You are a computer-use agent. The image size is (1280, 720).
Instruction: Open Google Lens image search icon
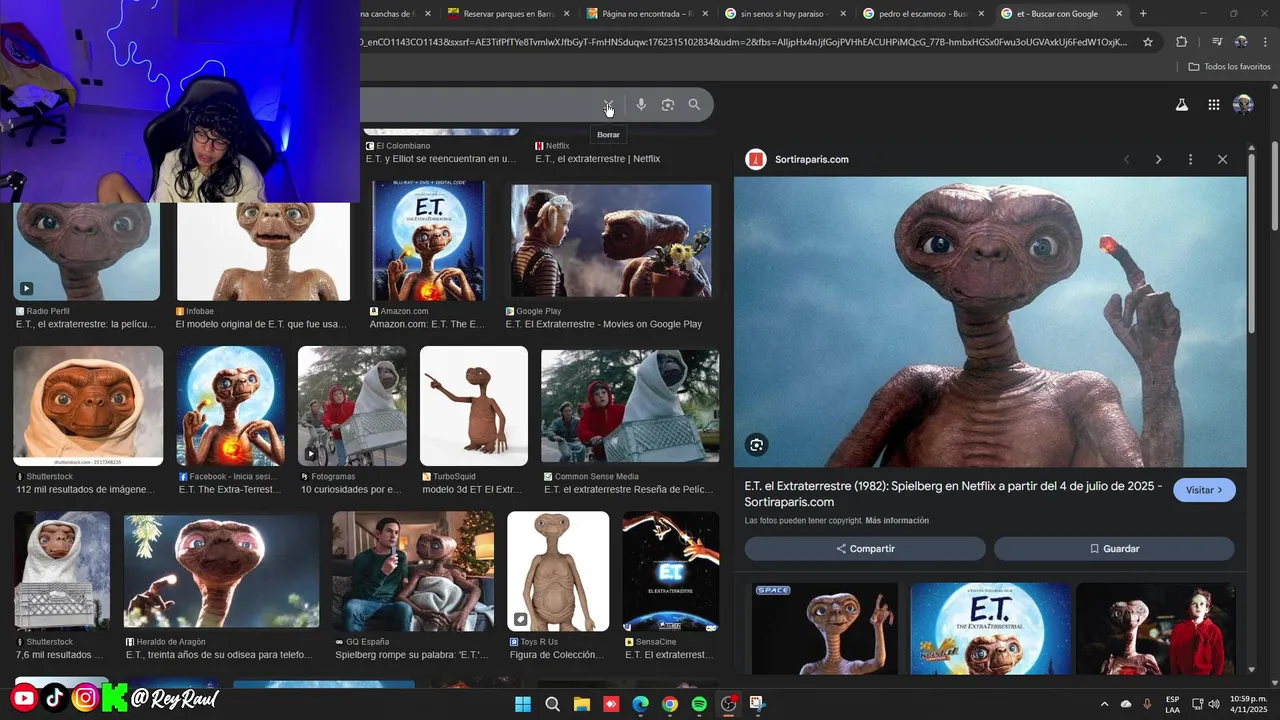(668, 105)
